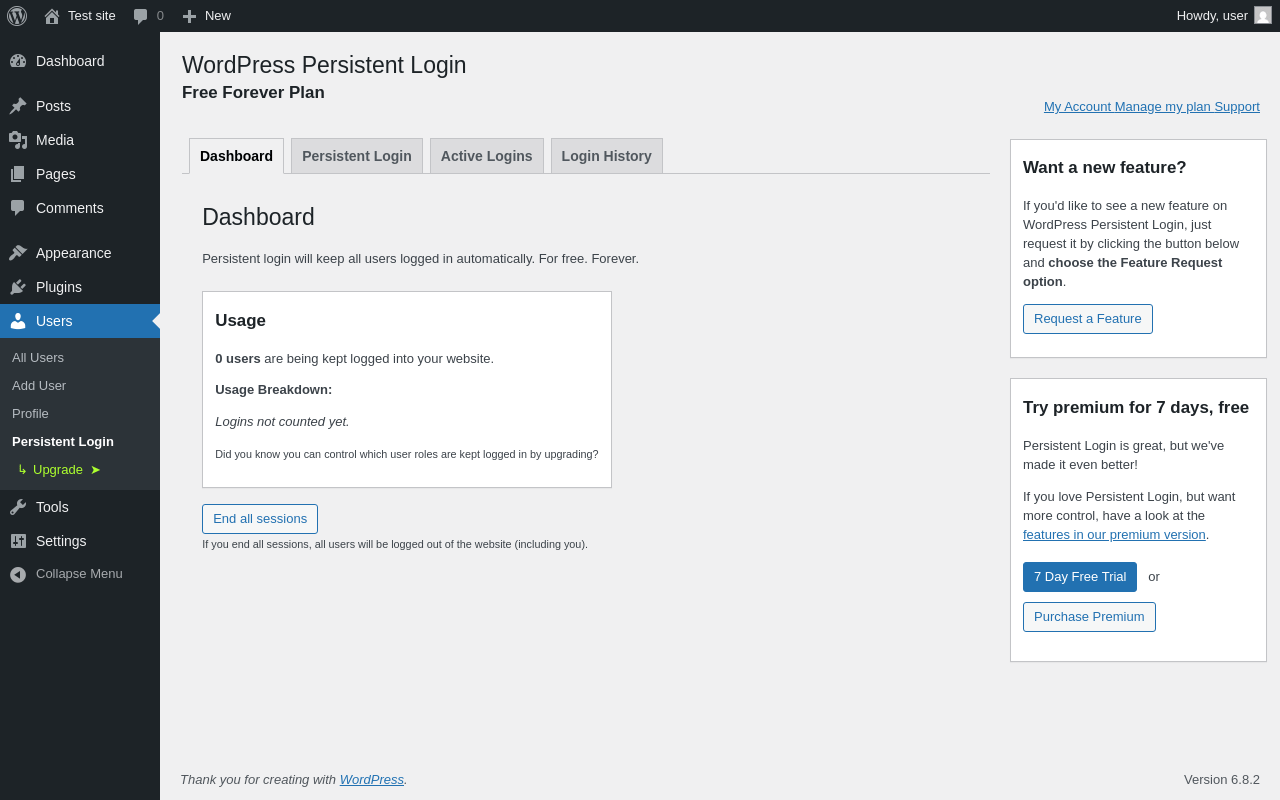Click the 7 Day Free Trial button

pos(1079,577)
